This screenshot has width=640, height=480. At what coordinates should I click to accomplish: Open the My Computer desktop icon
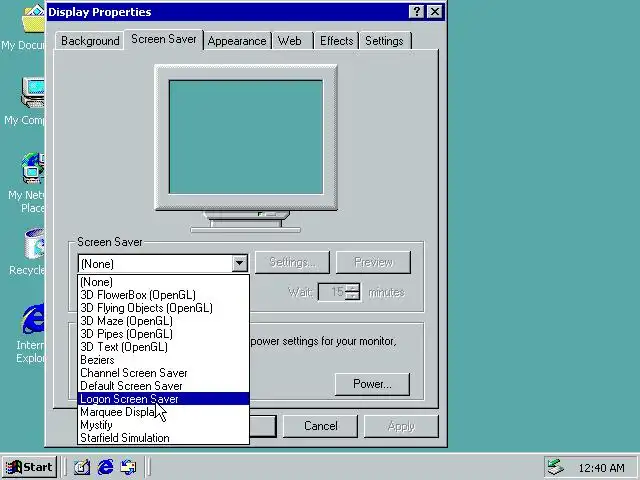point(33,93)
